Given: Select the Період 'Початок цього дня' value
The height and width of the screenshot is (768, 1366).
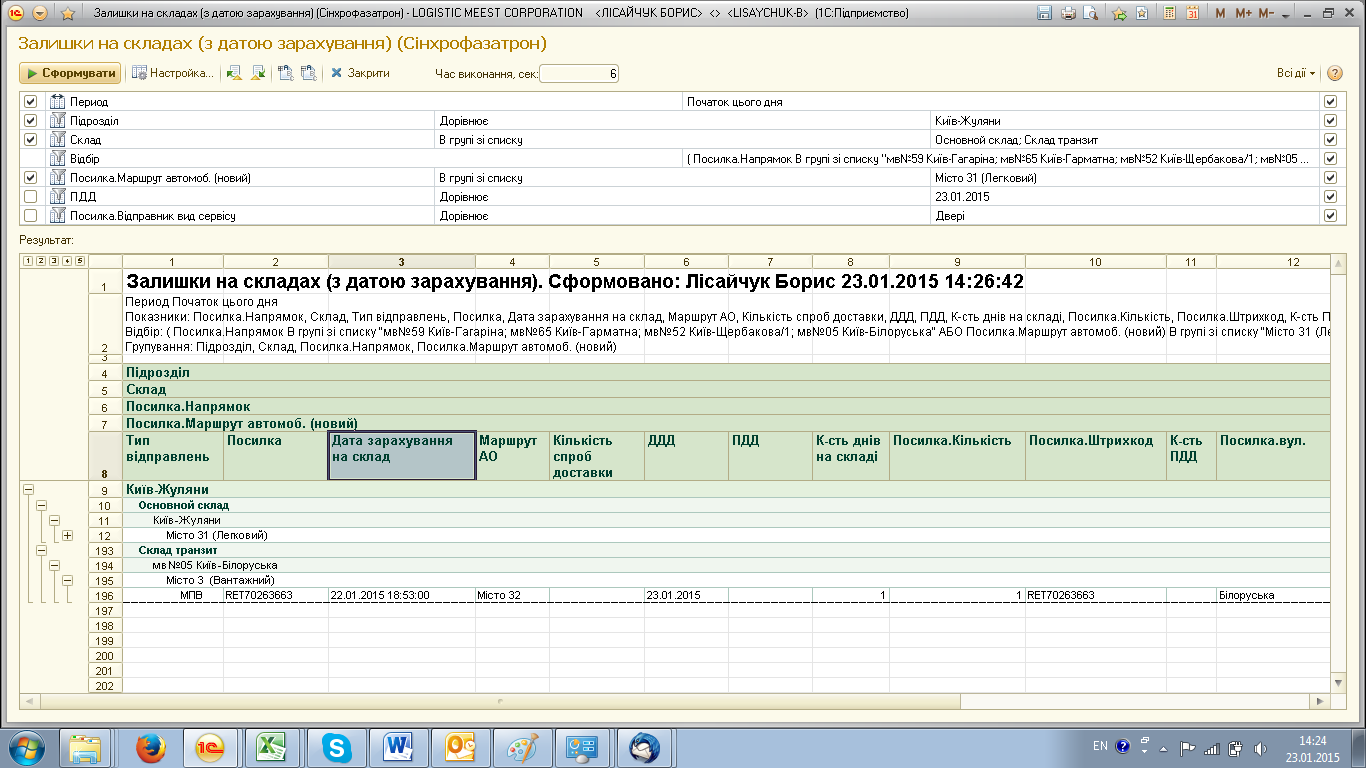Looking at the screenshot, I should click(1001, 102).
